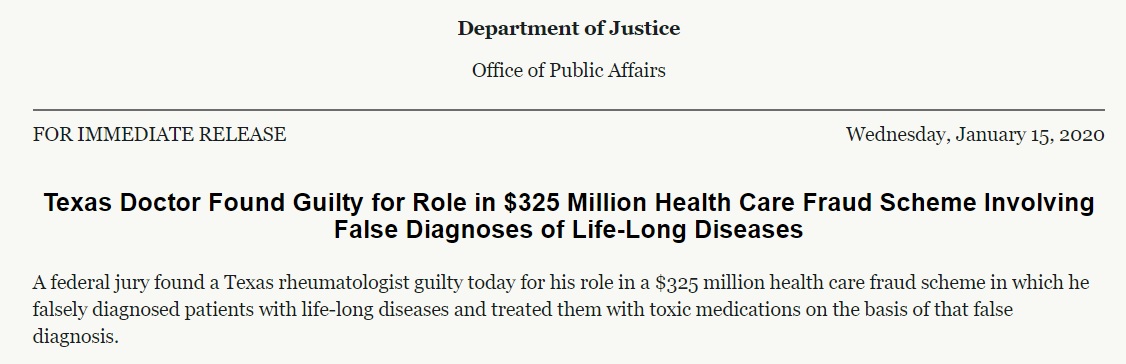Click the headline line "False Diagnoses of Life-Long Diseases"
This screenshot has width=1126, height=364.
(568, 230)
